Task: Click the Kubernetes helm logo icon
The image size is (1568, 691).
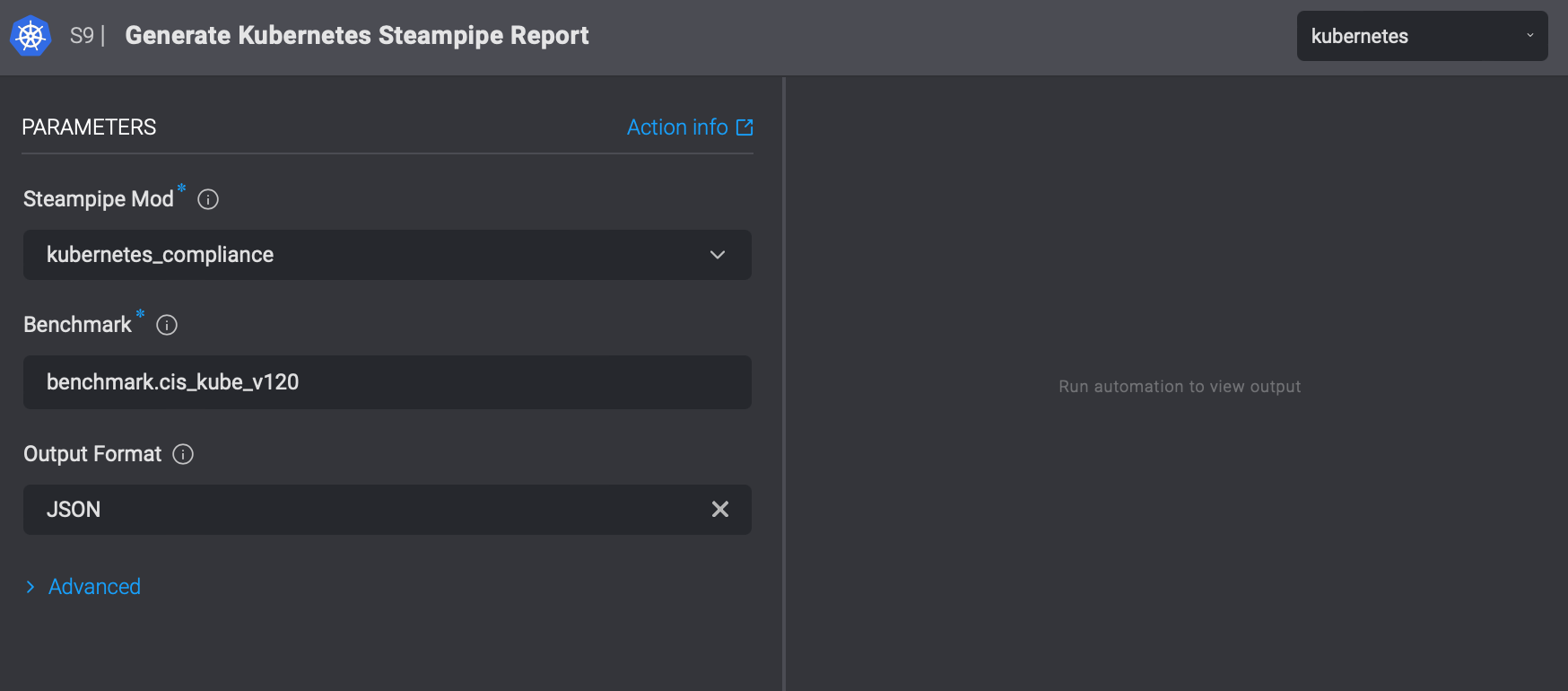Action: (30, 36)
